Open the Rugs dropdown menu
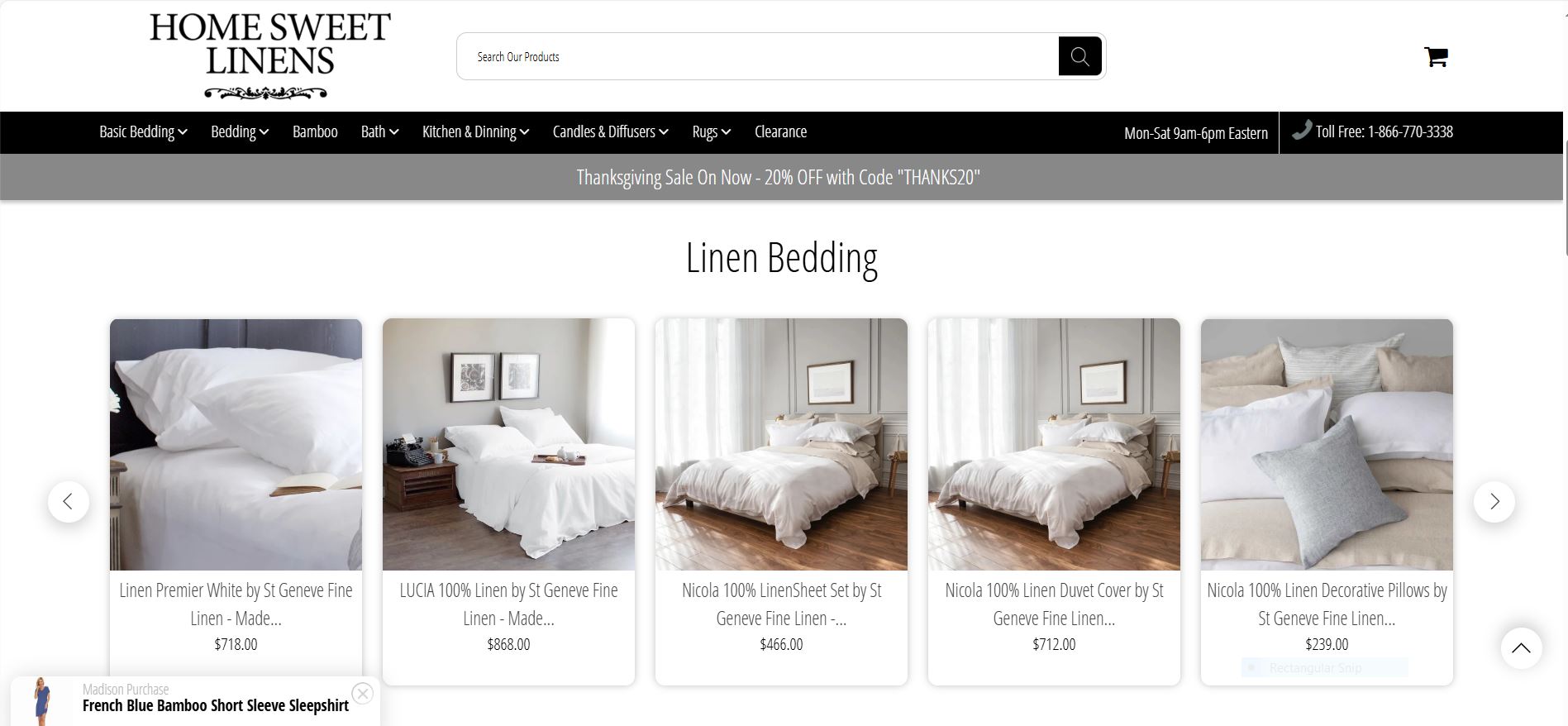1568x726 pixels. 712,131
